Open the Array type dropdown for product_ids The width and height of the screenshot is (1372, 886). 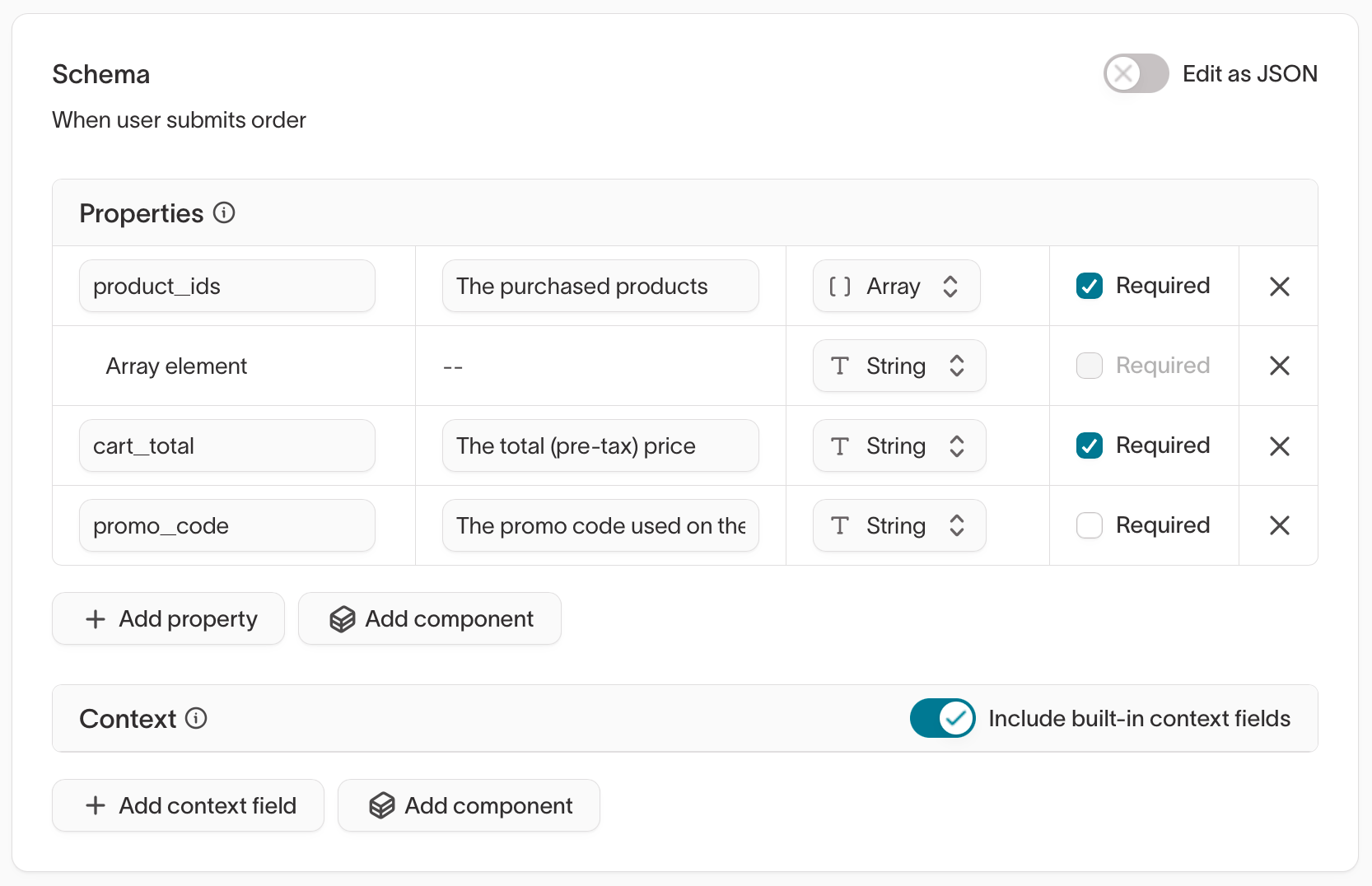(896, 286)
